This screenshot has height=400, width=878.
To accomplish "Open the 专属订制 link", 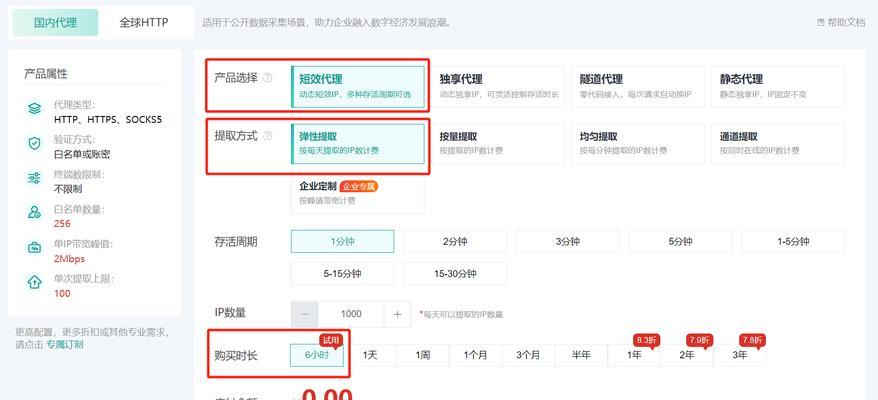I will [64, 345].
